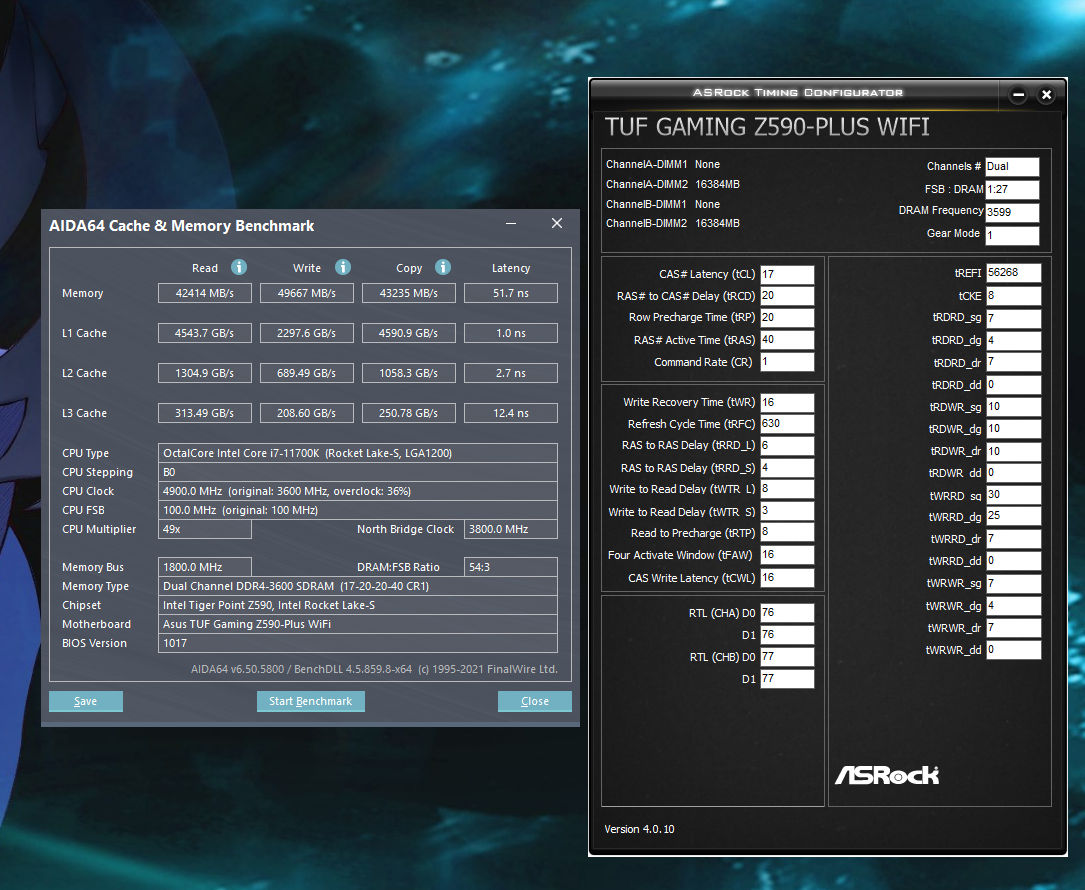Screen dimensions: 1085x890
Task: Close the ASRock Timing Configurator window
Action: (1046, 95)
